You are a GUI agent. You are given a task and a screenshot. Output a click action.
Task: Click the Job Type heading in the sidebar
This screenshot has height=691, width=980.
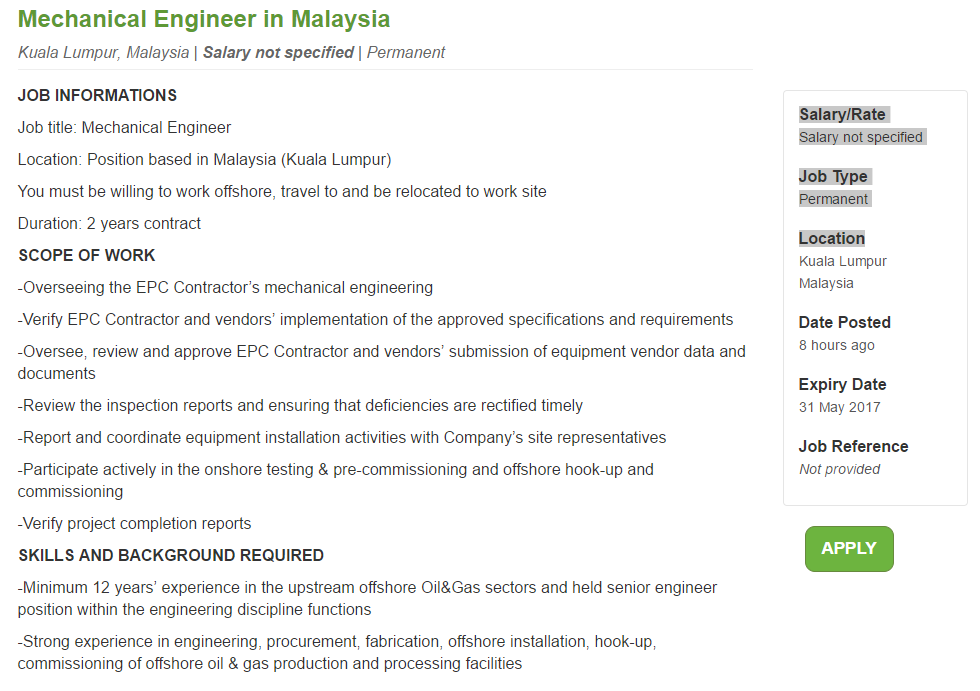click(834, 176)
